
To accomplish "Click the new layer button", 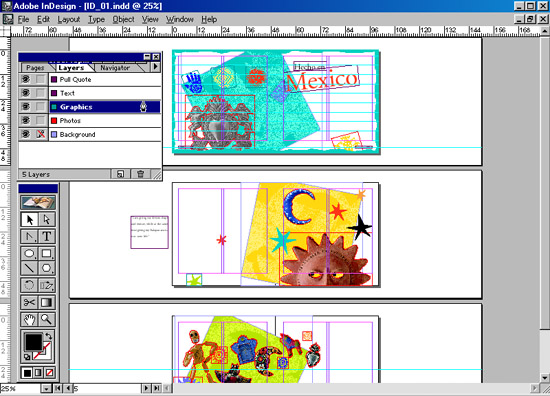I will click(120, 174).
